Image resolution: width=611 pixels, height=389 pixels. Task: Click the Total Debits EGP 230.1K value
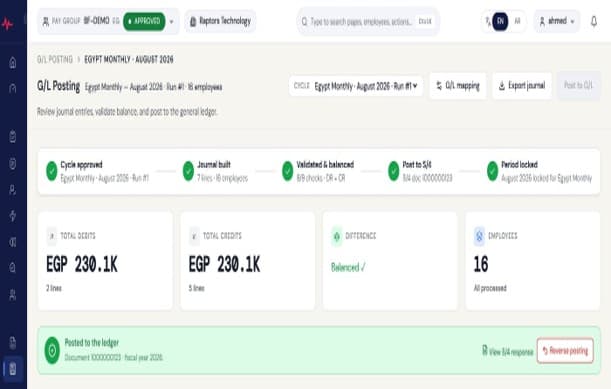pyautogui.click(x=82, y=264)
